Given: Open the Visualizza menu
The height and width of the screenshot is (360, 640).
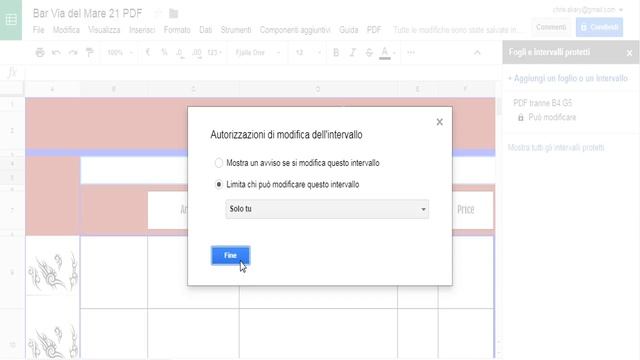Looking at the screenshot, I should click(104, 30).
